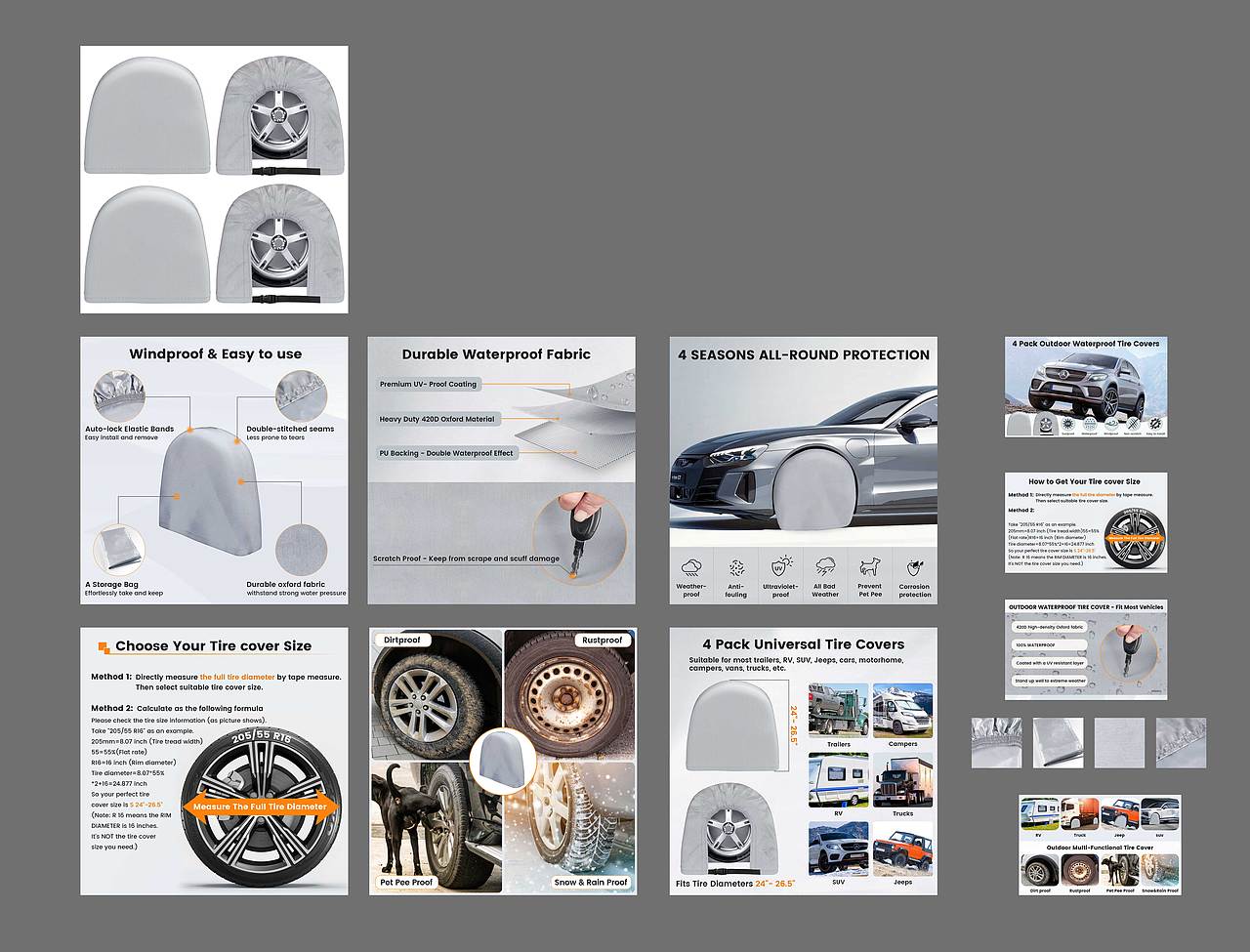The width and height of the screenshot is (1250, 952).
Task: Click the '4 Pack Universal Tire Covers' heading
Action: (804, 644)
